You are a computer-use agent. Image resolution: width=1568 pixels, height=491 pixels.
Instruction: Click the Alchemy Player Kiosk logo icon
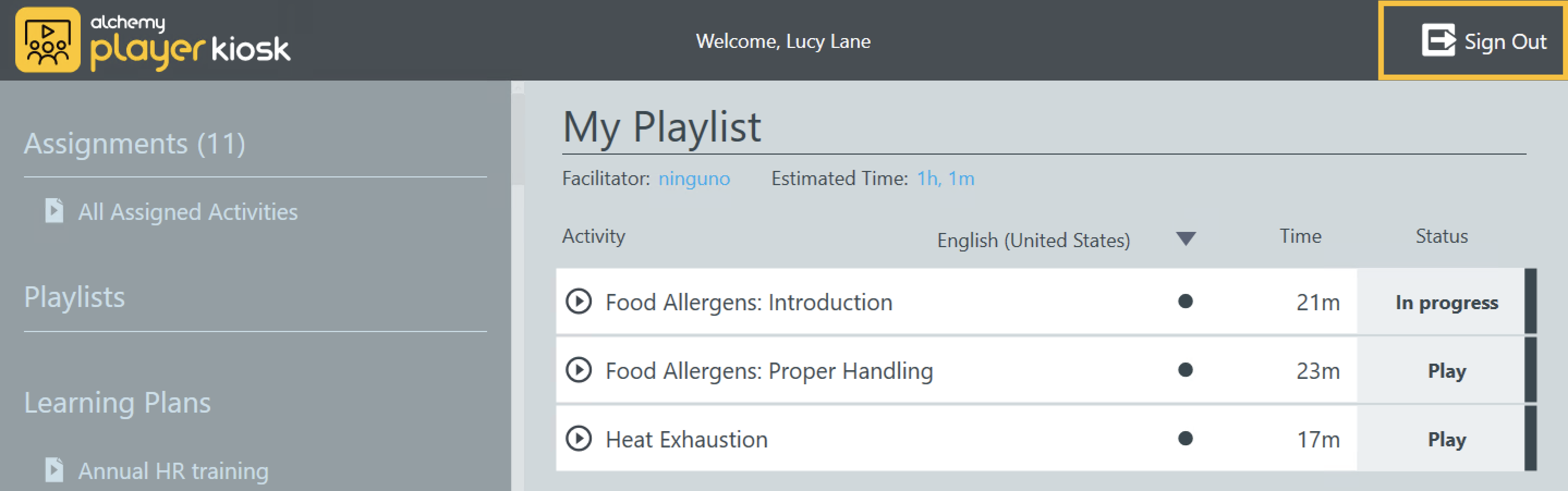(47, 40)
